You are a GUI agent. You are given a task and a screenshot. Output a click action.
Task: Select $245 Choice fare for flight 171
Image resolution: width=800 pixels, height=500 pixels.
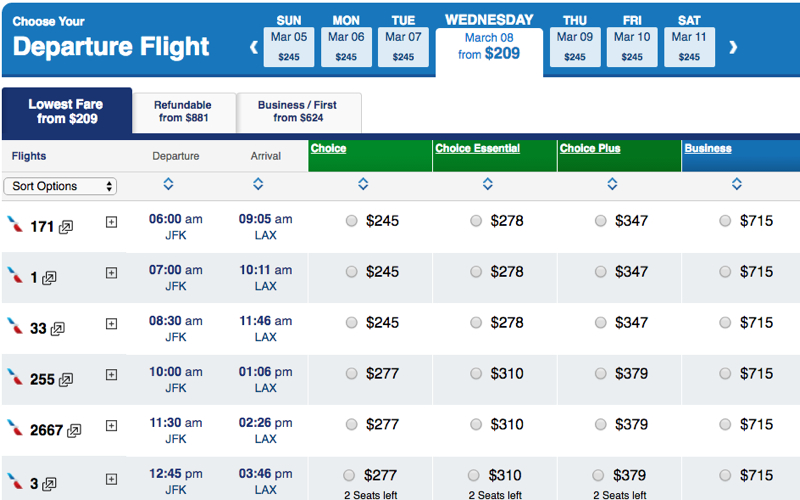352,221
